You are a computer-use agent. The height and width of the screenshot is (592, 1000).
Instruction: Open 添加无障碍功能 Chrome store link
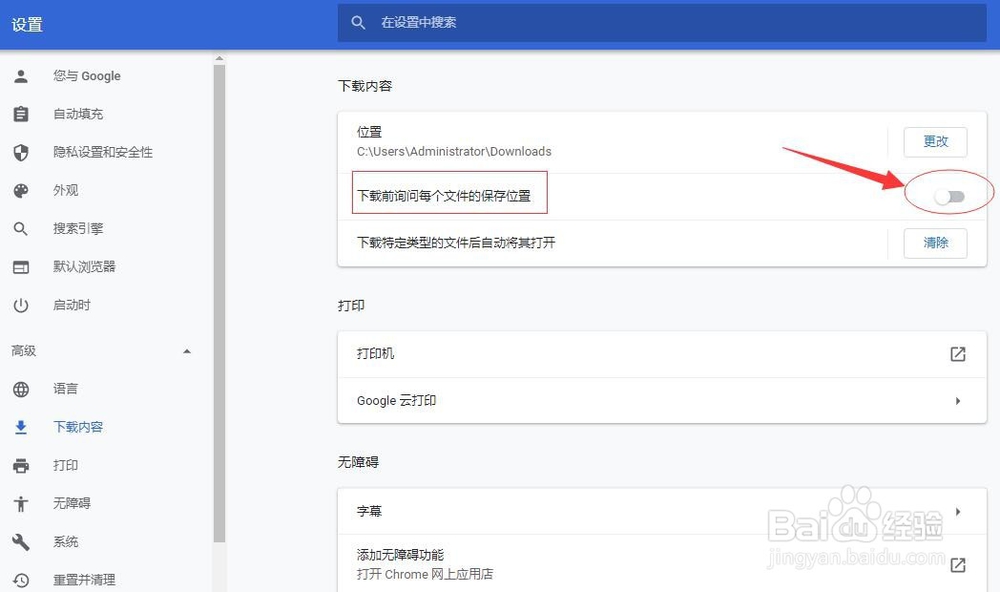click(661, 564)
